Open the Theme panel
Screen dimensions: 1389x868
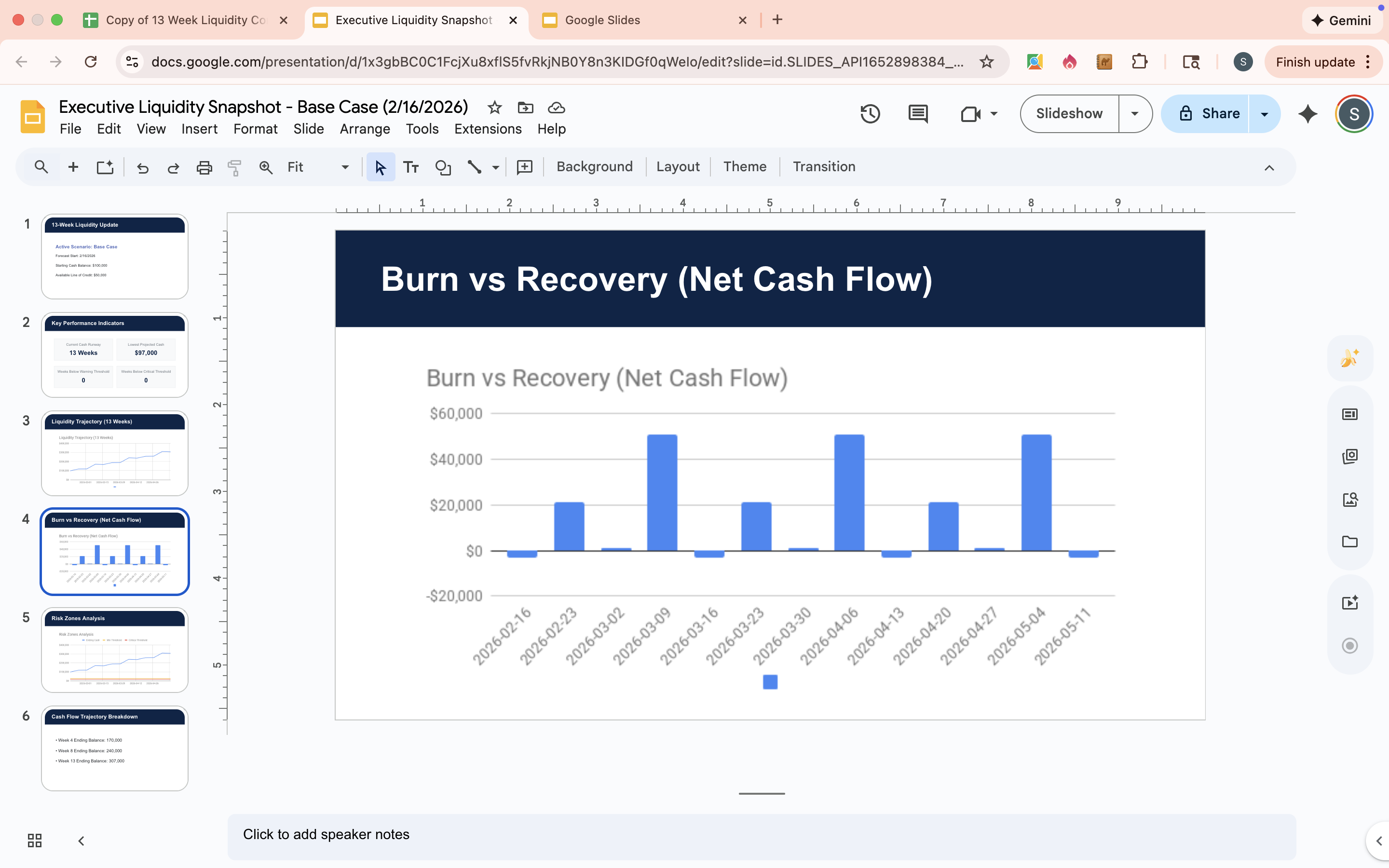point(745,167)
